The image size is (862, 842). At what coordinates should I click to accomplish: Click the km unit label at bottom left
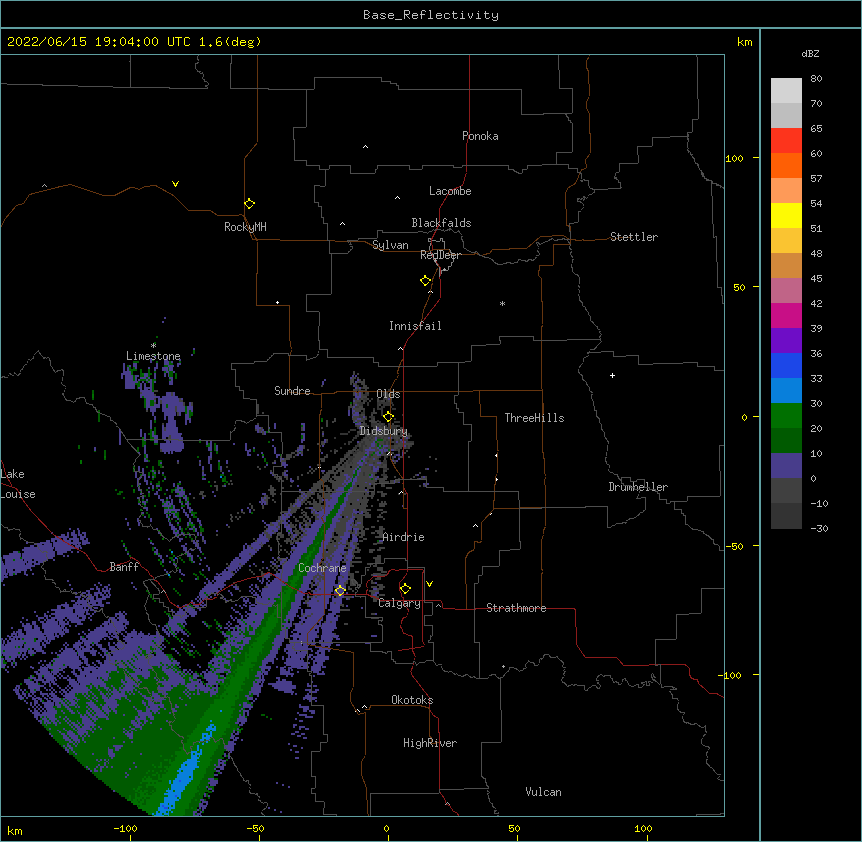15,830
